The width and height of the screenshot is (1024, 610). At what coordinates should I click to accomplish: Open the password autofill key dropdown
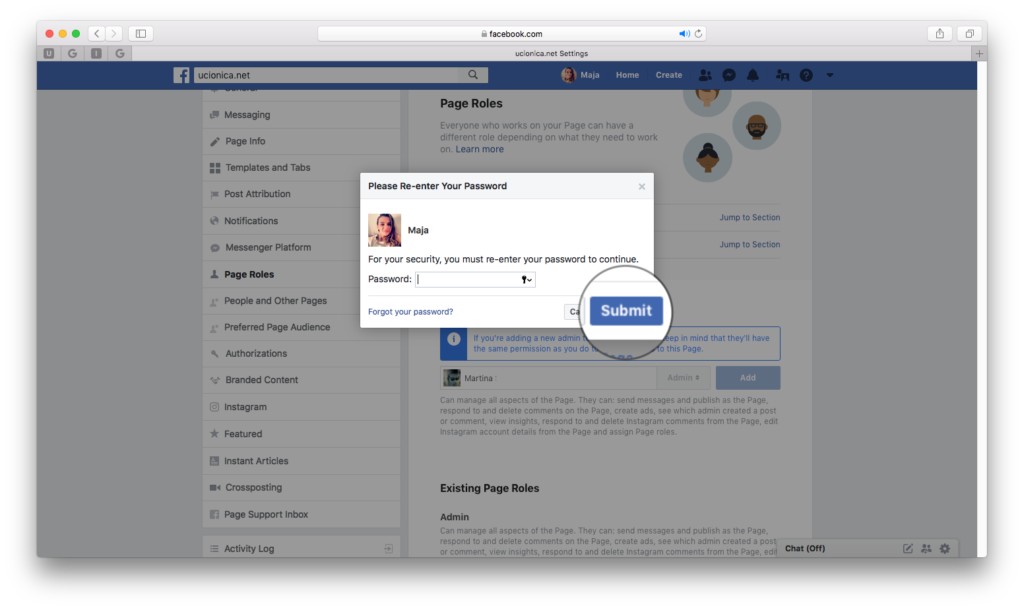(527, 280)
